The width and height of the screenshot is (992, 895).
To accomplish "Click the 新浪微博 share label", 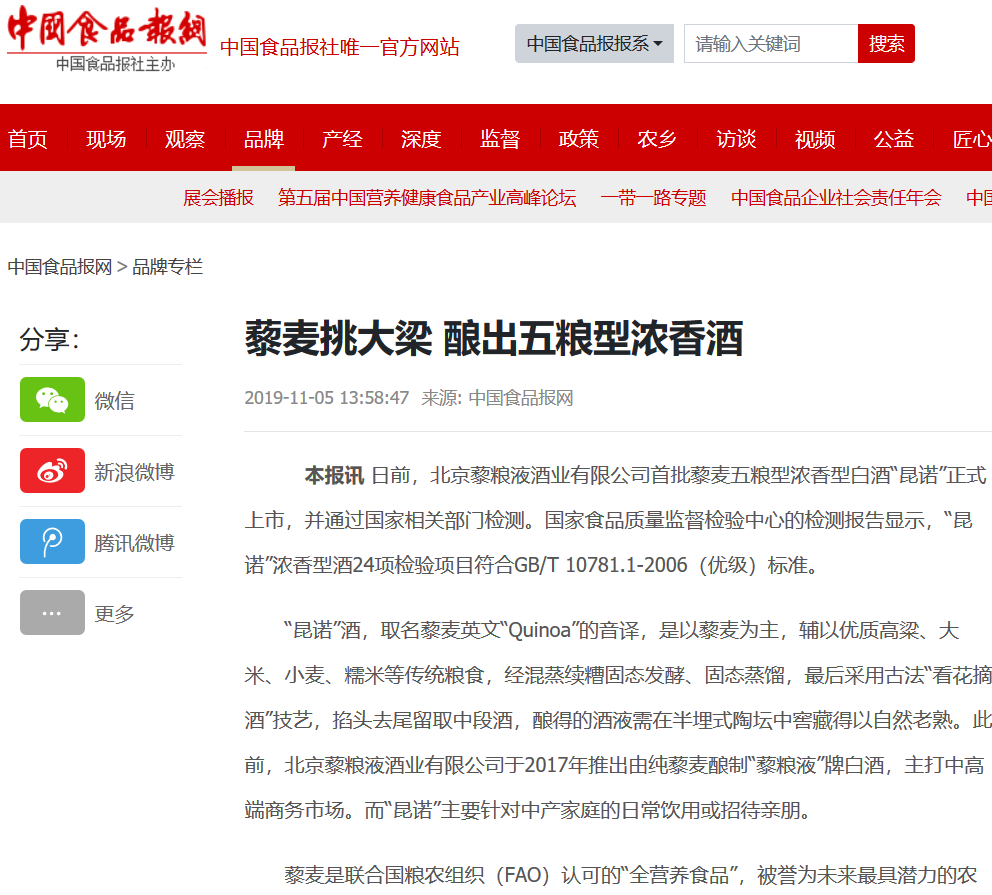I will tap(134, 471).
